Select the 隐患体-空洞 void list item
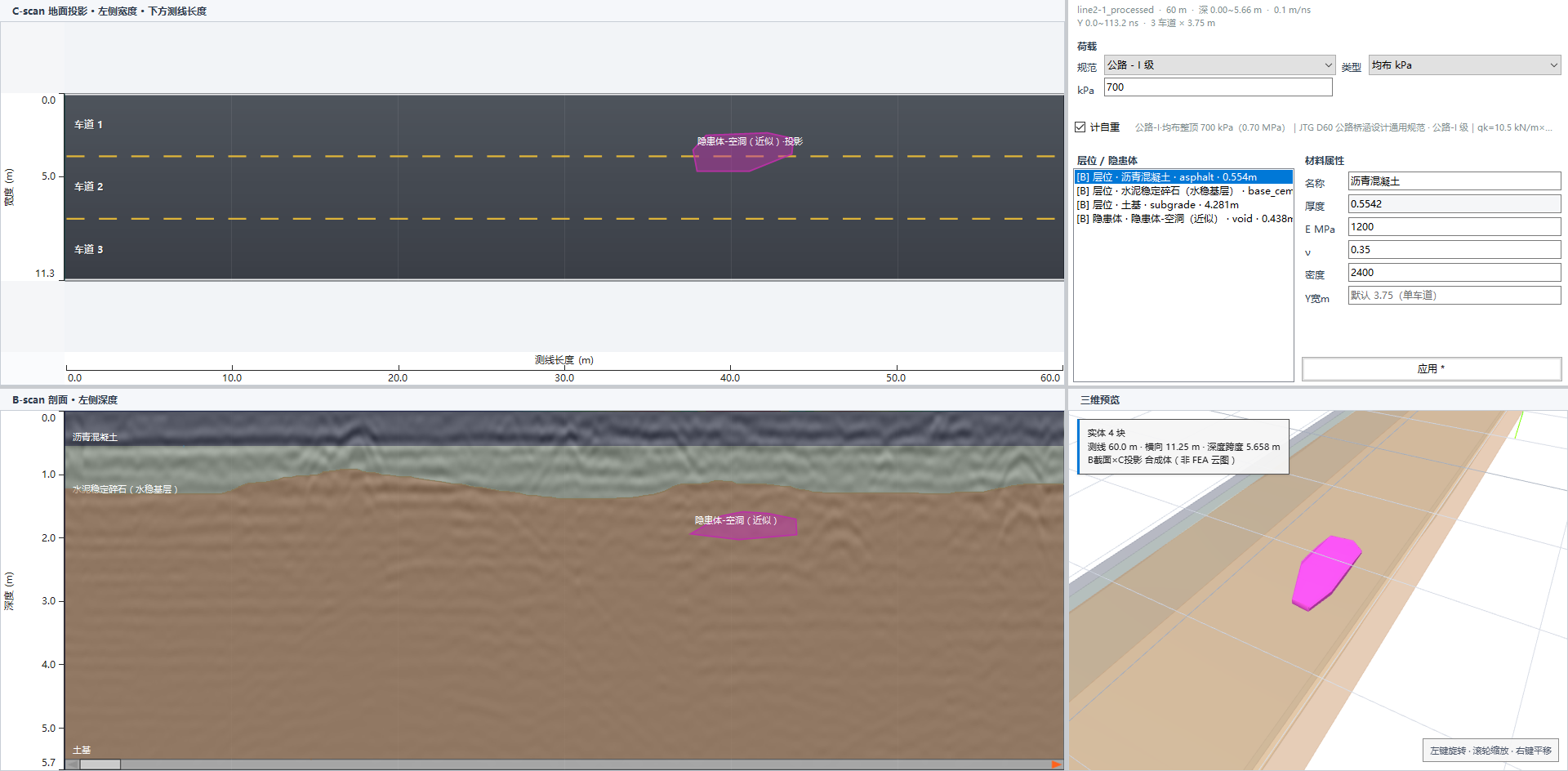 point(1183,219)
